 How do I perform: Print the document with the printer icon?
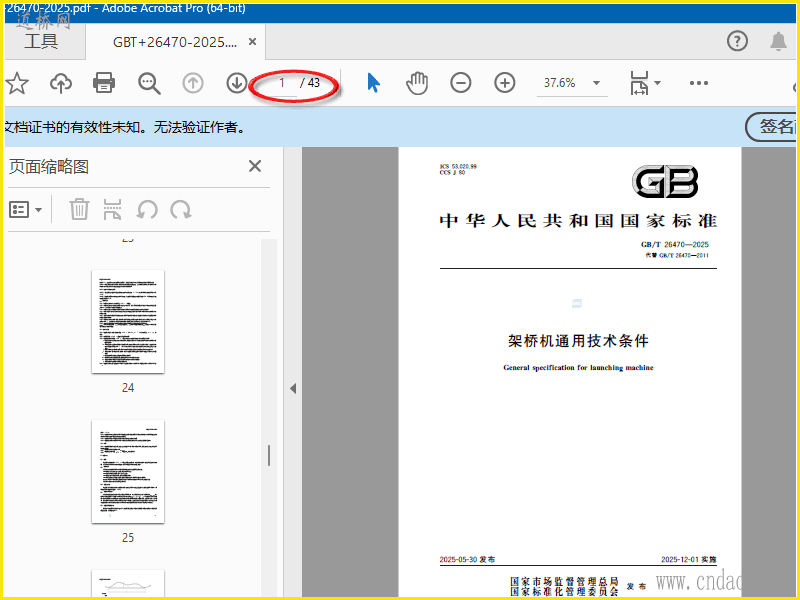[x=104, y=83]
